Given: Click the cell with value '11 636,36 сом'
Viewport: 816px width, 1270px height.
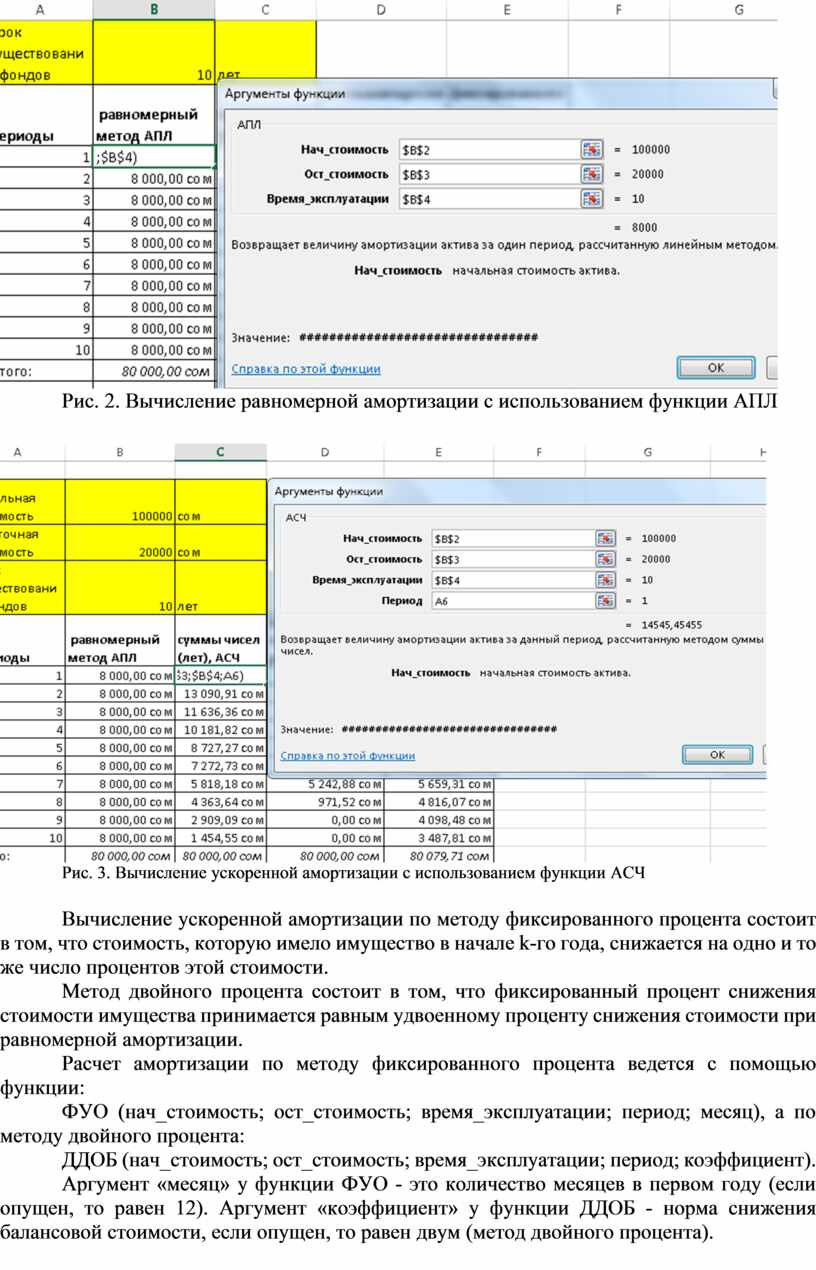Looking at the screenshot, I should point(220,711).
